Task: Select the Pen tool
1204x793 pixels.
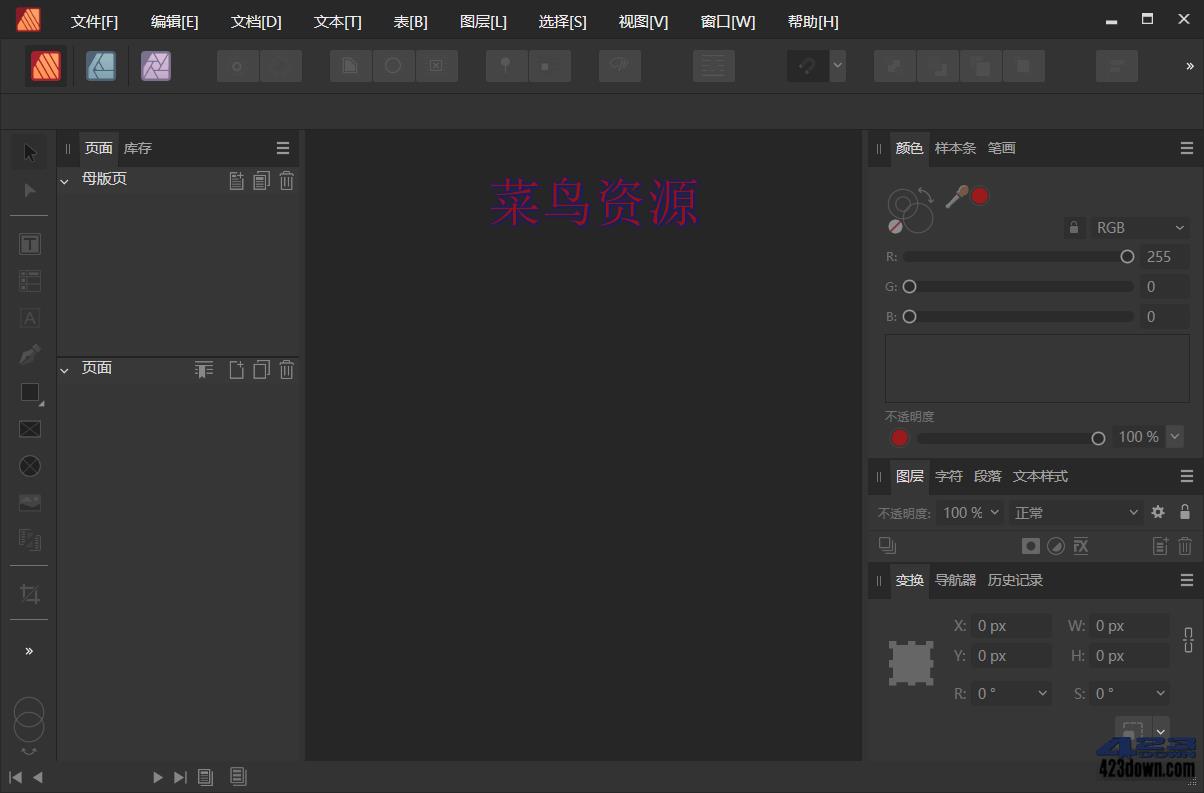Action: [29, 354]
